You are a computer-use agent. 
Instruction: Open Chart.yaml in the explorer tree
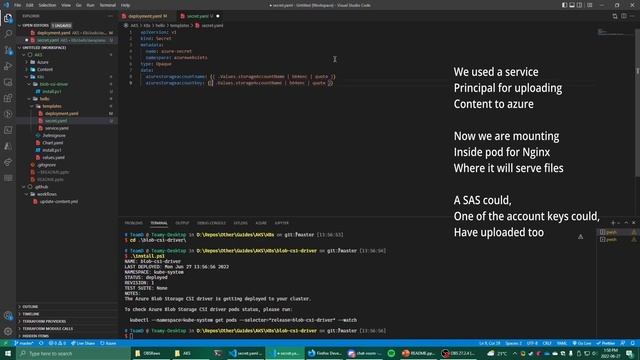click(53, 143)
